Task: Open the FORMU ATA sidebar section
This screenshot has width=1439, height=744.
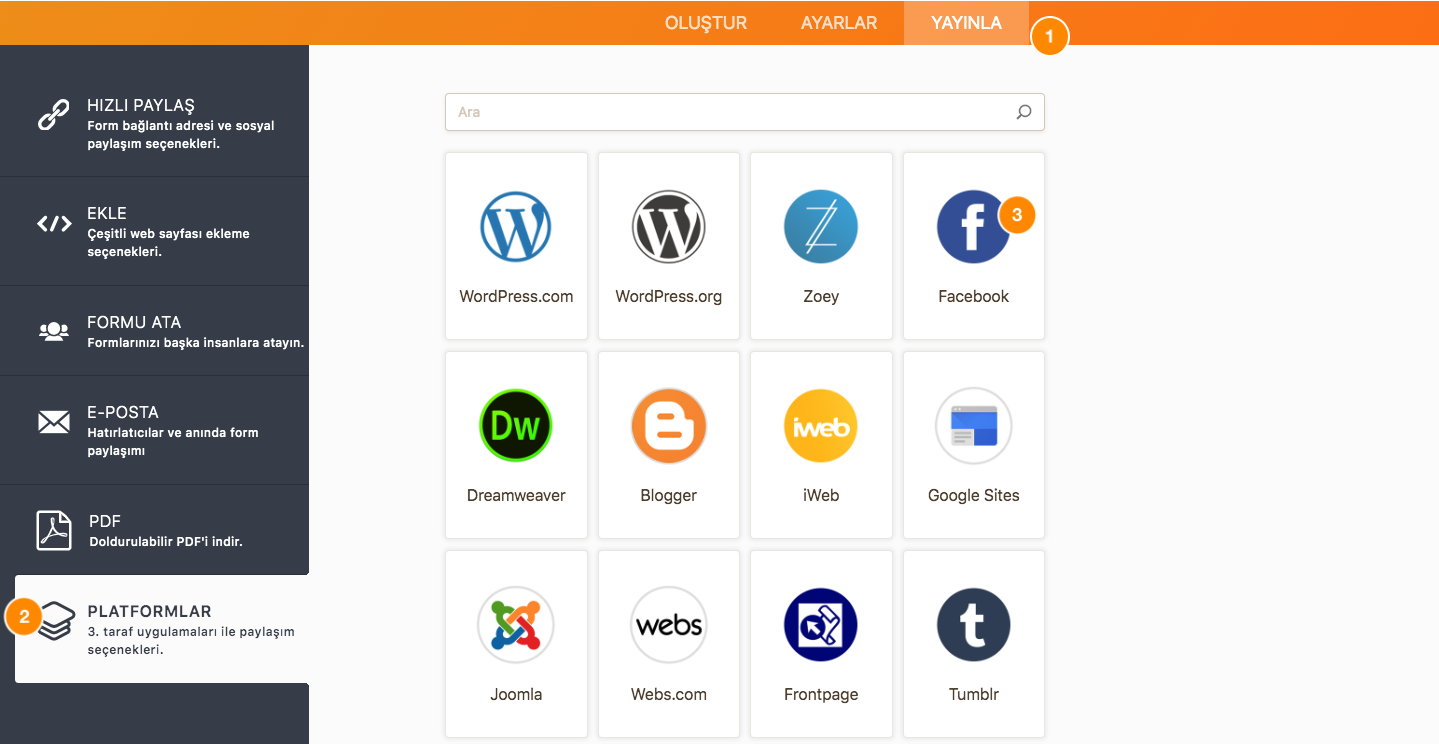Action: (x=154, y=331)
